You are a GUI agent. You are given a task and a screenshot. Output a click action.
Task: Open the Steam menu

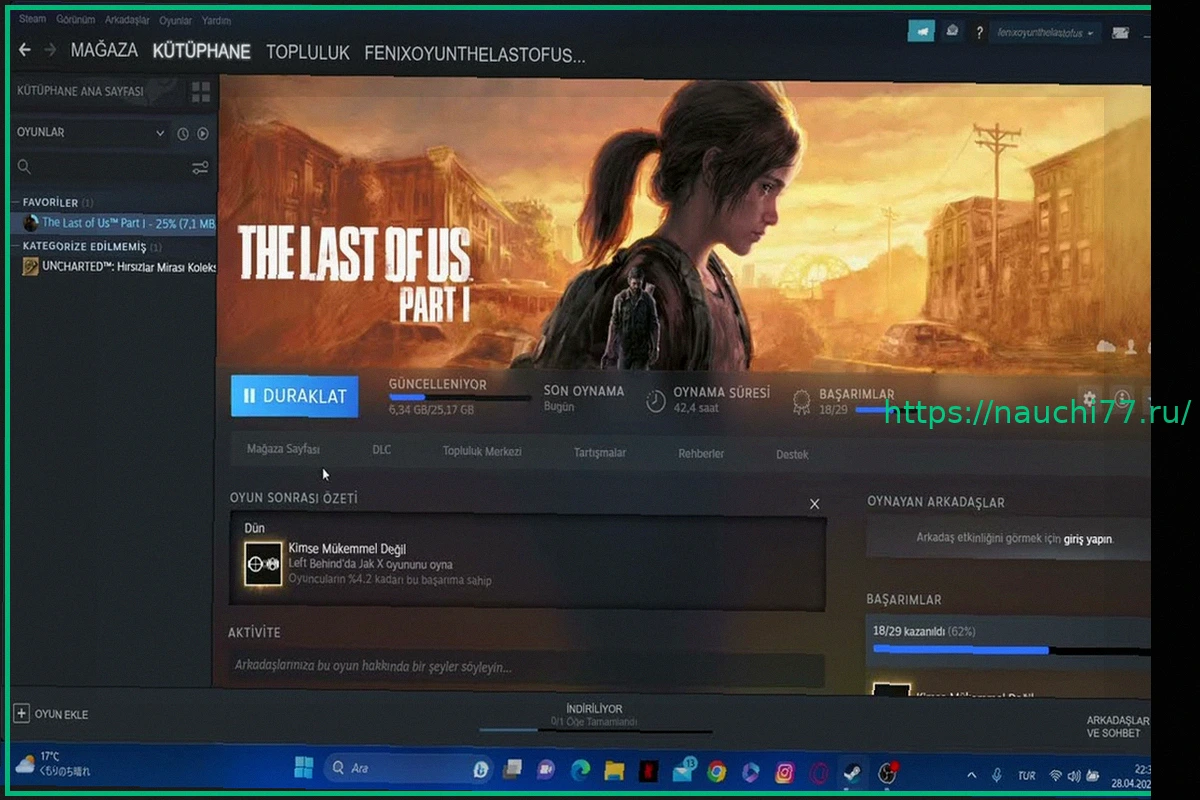(32, 19)
